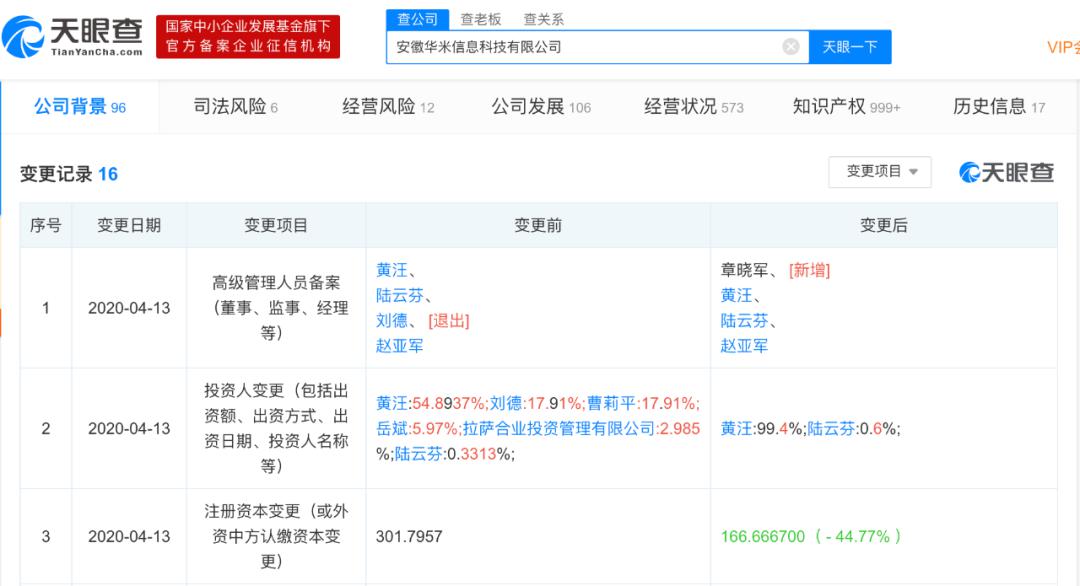Expand the 变更项目 filter dropdown
Viewport: 1080px width, 586px height.
[x=880, y=171]
